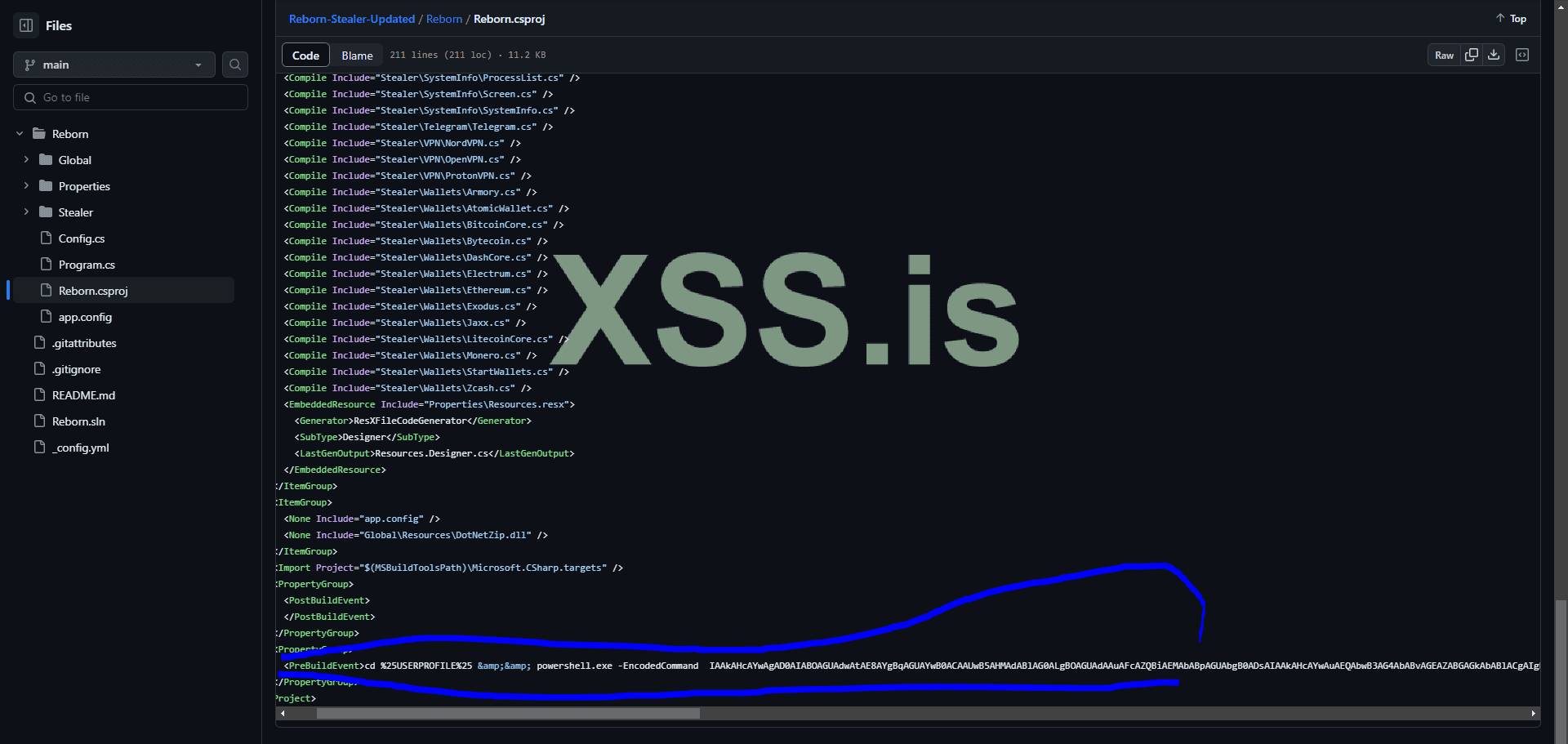Go to Reborn-Stealer-Updated repository breadcrumb
This screenshot has height=744, width=1568.
(x=352, y=19)
